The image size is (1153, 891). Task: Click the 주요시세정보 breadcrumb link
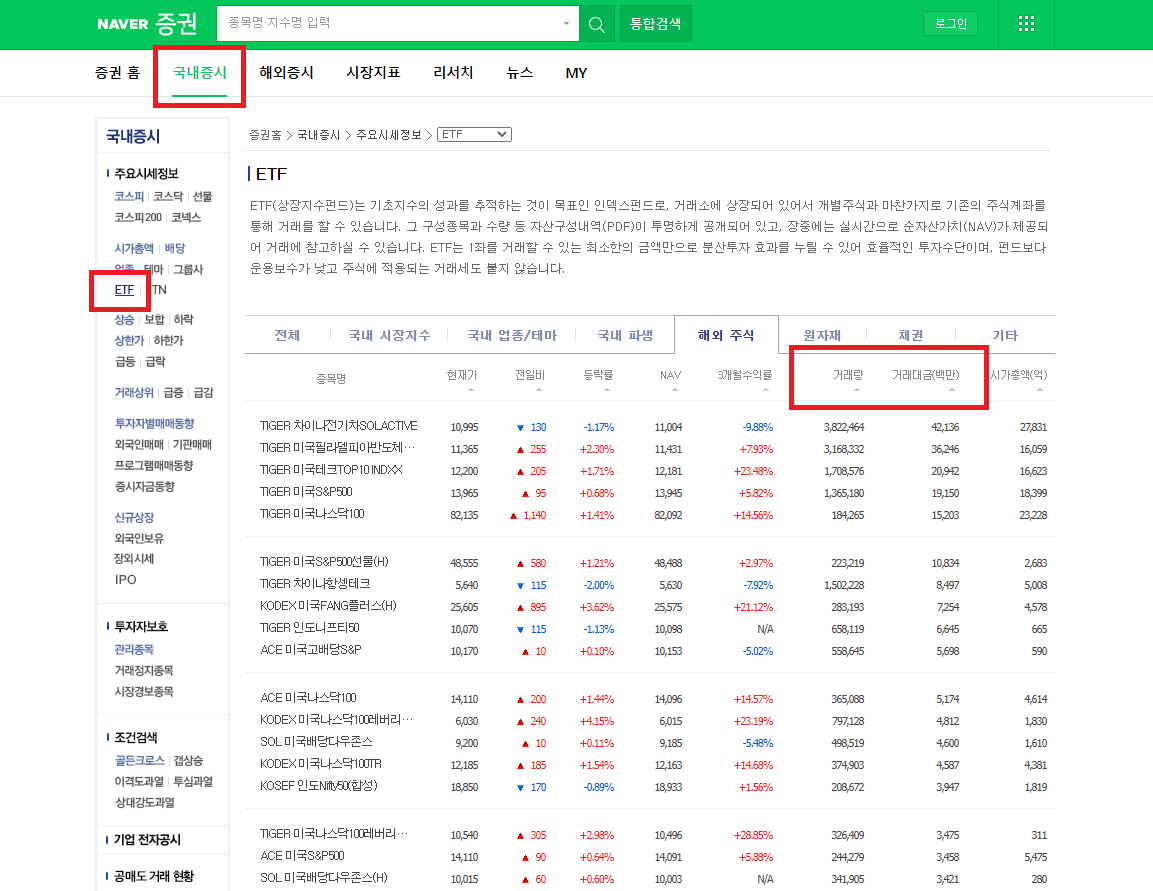coord(389,135)
